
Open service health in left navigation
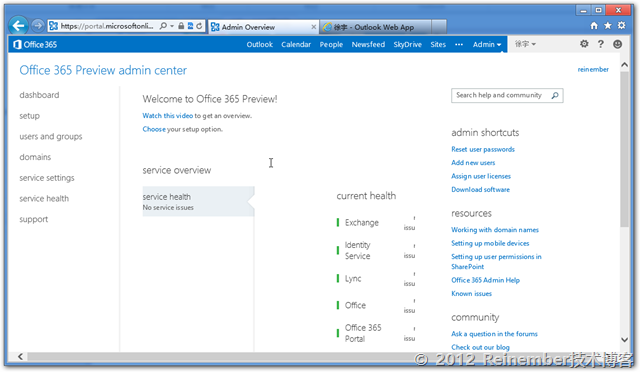point(44,199)
